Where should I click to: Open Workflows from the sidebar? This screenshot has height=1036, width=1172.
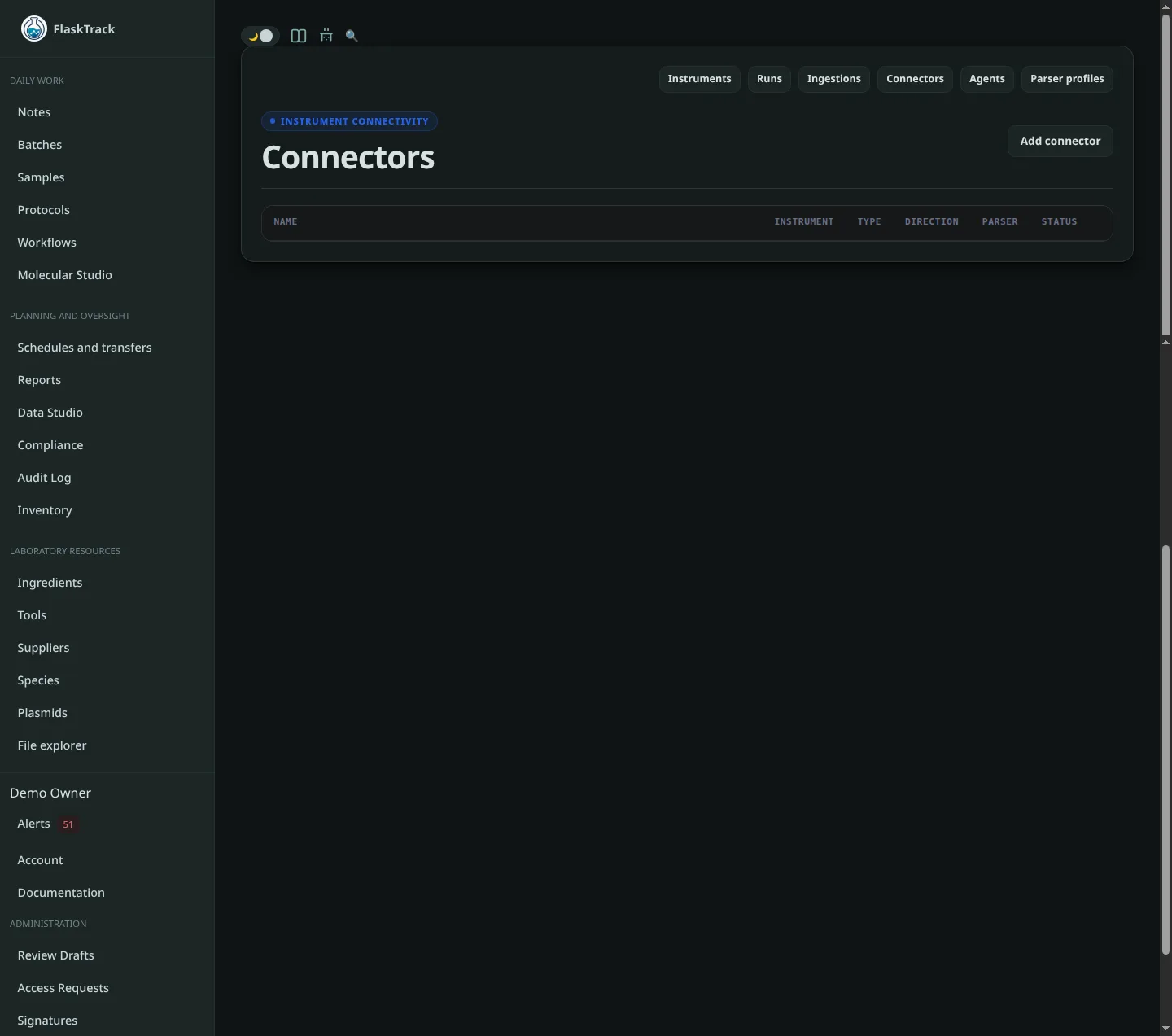107,243
